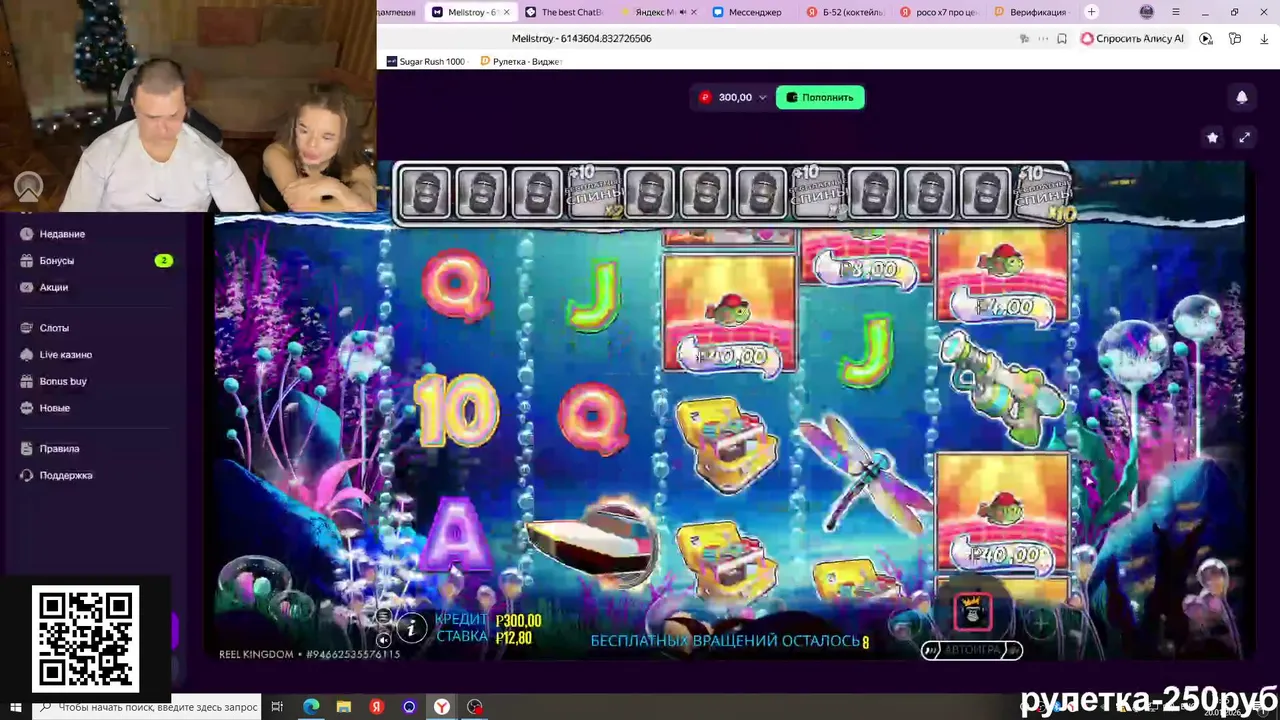
Task: Add the game to favorites with star
Action: click(x=1212, y=137)
